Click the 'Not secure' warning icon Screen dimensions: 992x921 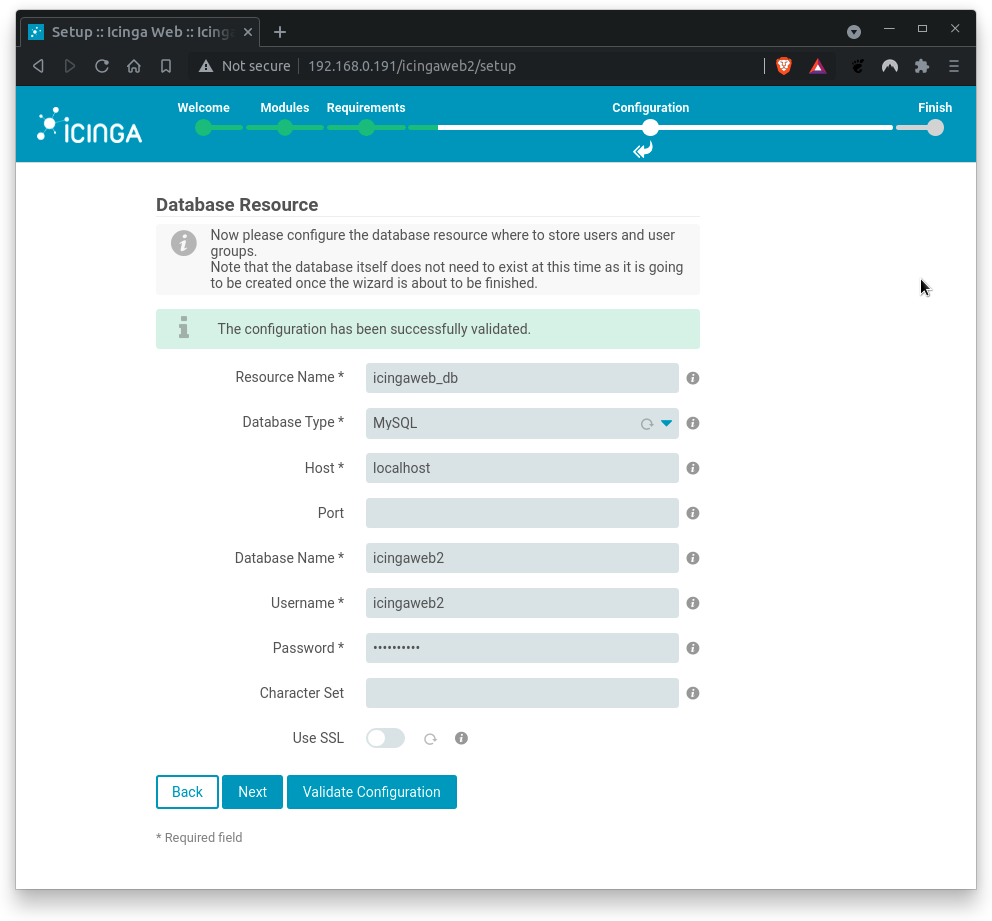click(206, 66)
